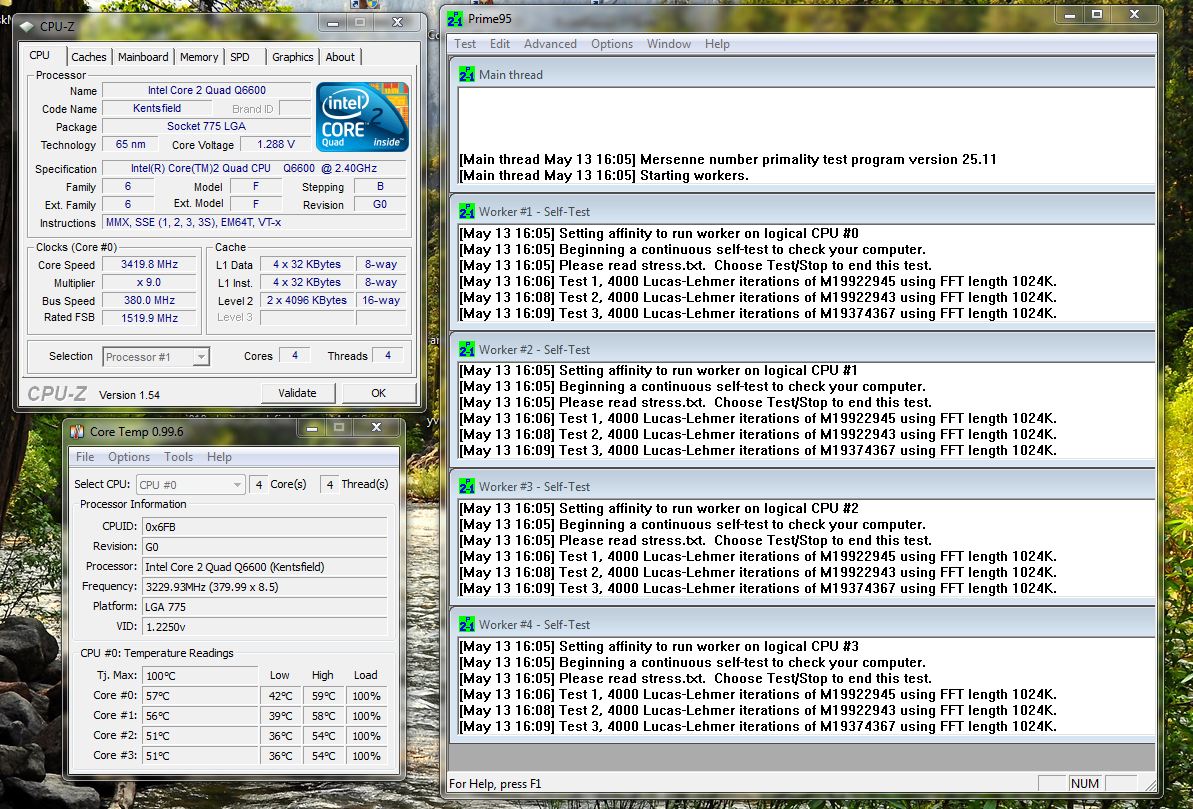Screen dimensions: 1193x809
Task: Click the Worker #2 Self-Test window icon
Action: tap(466, 349)
